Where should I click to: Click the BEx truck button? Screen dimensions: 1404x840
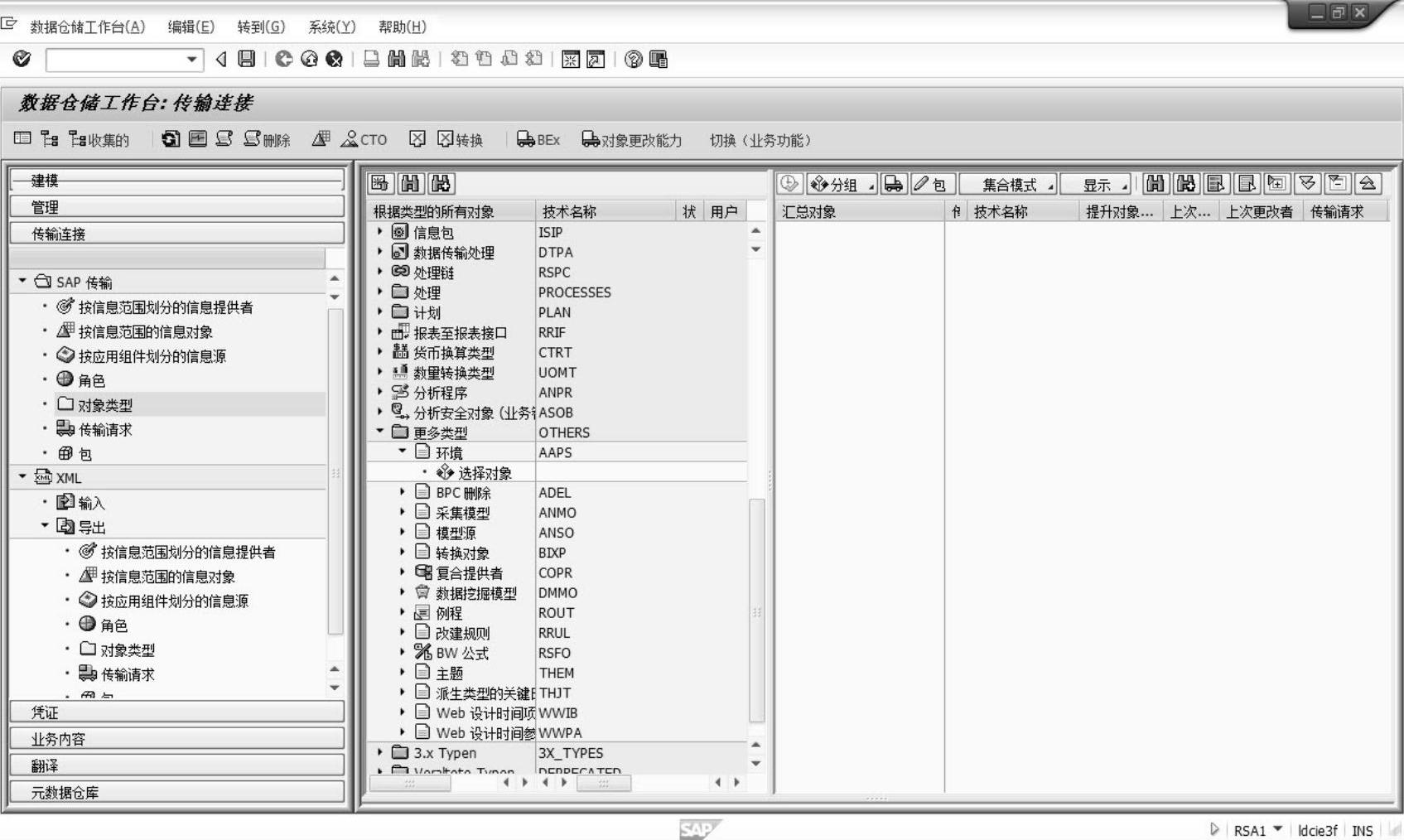coord(538,139)
